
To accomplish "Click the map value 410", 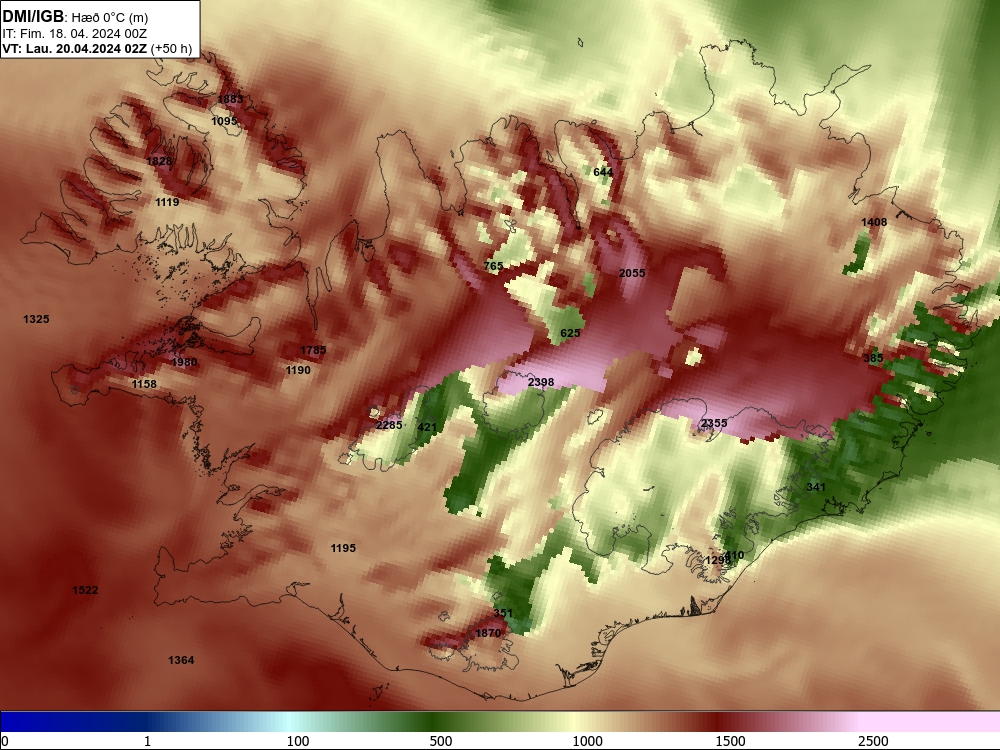I will coord(735,555).
